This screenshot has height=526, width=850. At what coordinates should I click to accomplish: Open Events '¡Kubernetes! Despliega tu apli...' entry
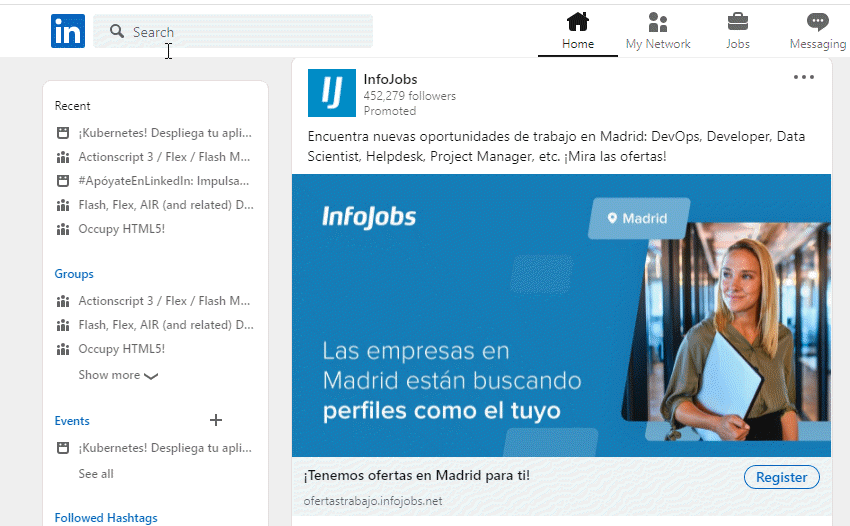click(x=165, y=448)
